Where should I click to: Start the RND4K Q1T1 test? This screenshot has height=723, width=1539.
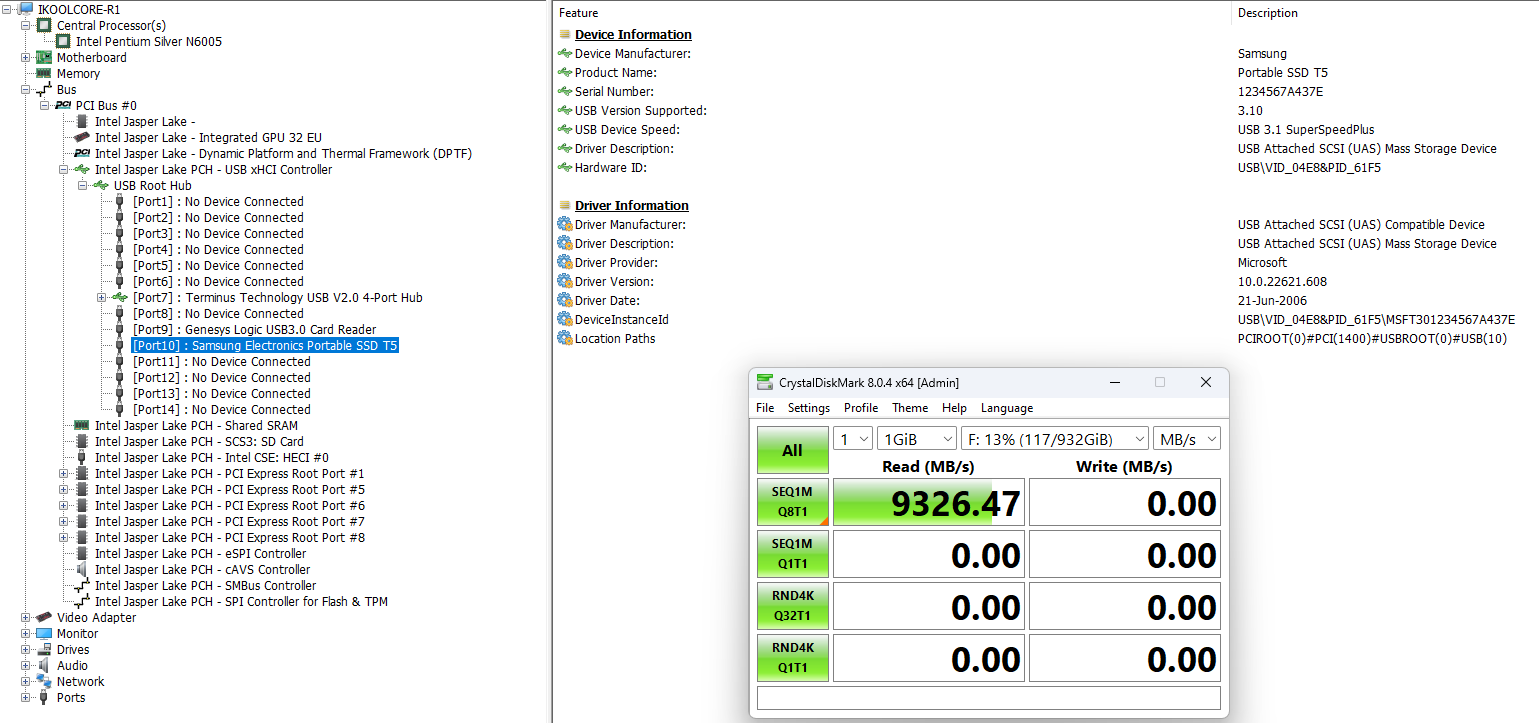pyautogui.click(x=793, y=658)
